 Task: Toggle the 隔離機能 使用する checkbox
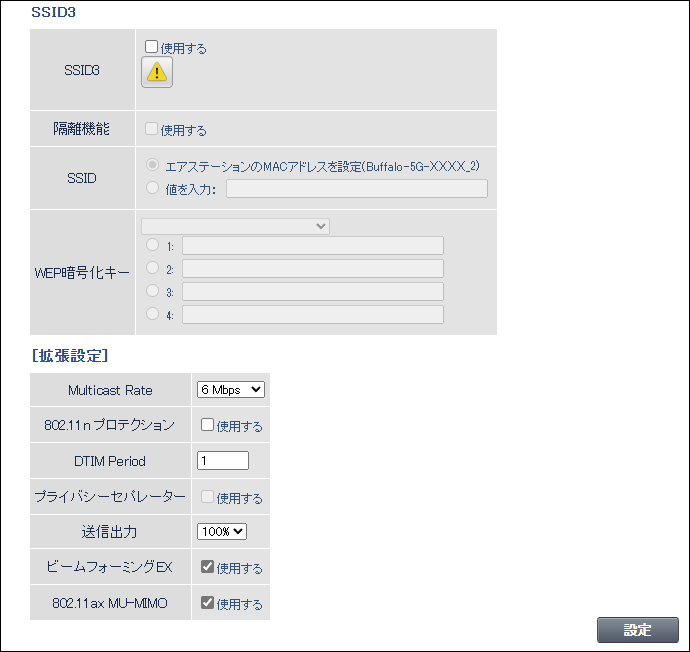pos(151,129)
